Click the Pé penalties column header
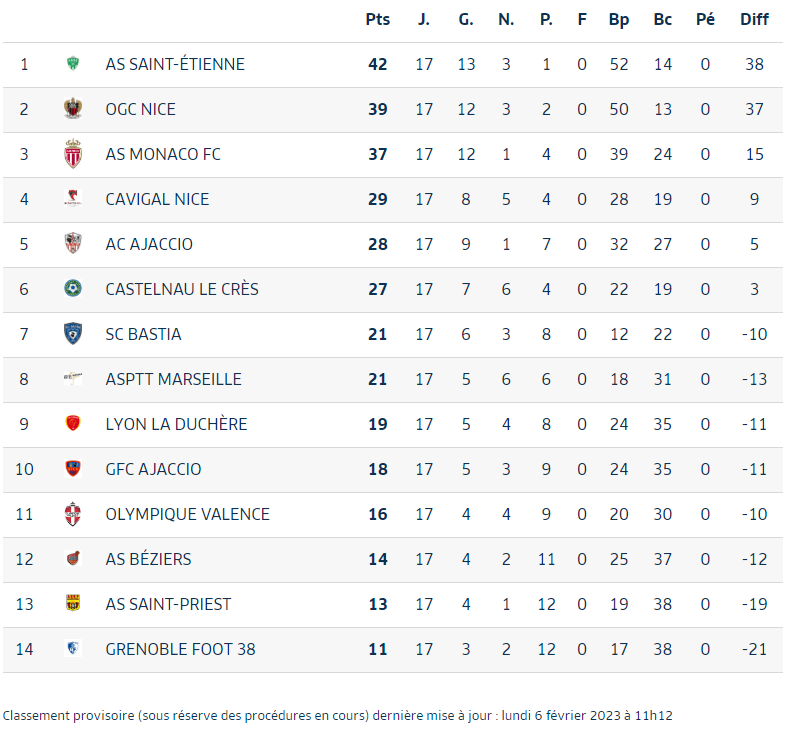Screen dimensions: 795x732 (x=705, y=19)
